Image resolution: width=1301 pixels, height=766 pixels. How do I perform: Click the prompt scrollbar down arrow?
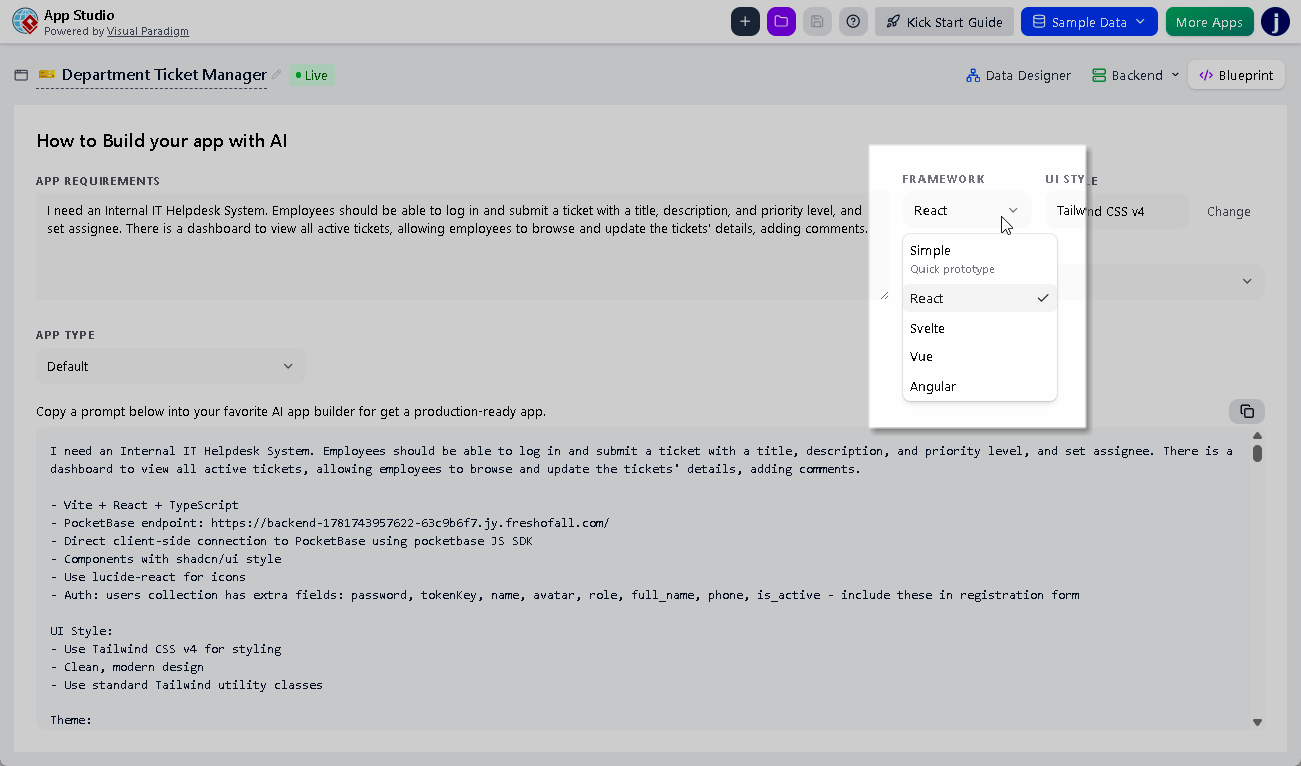coord(1257,722)
